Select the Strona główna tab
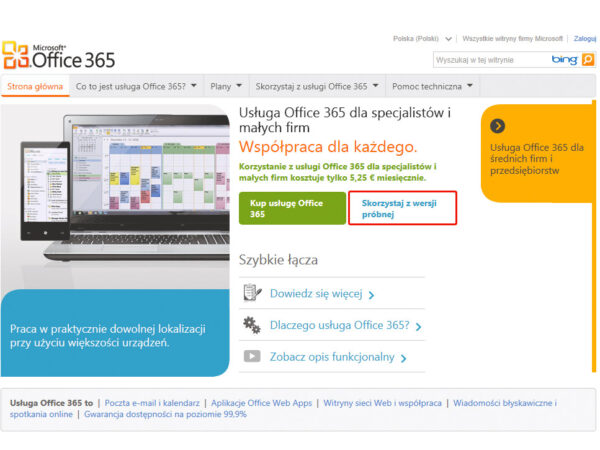 tap(35, 87)
